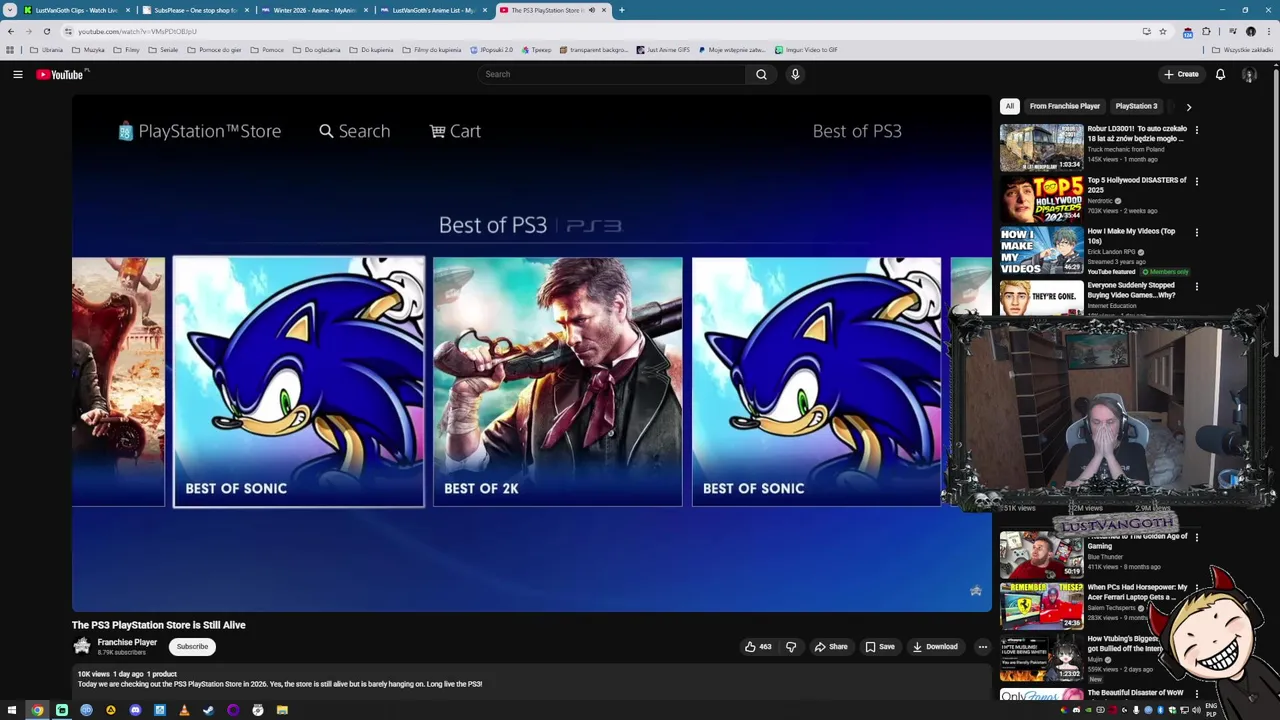The width and height of the screenshot is (1280, 720).
Task: Open the Muzyka bookmarks folder
Action: [x=88, y=49]
